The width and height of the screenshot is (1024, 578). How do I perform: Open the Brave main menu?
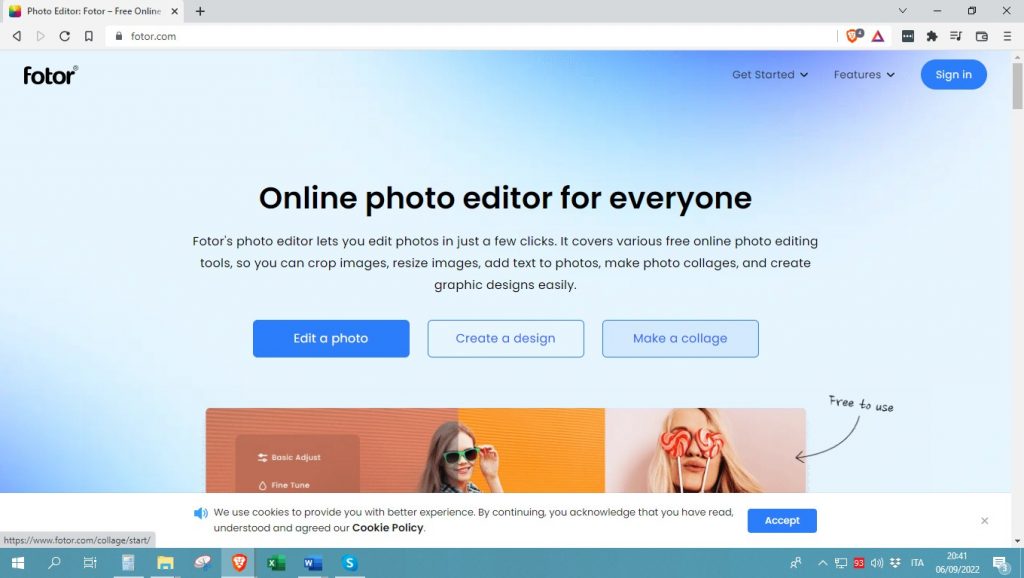tap(1006, 36)
